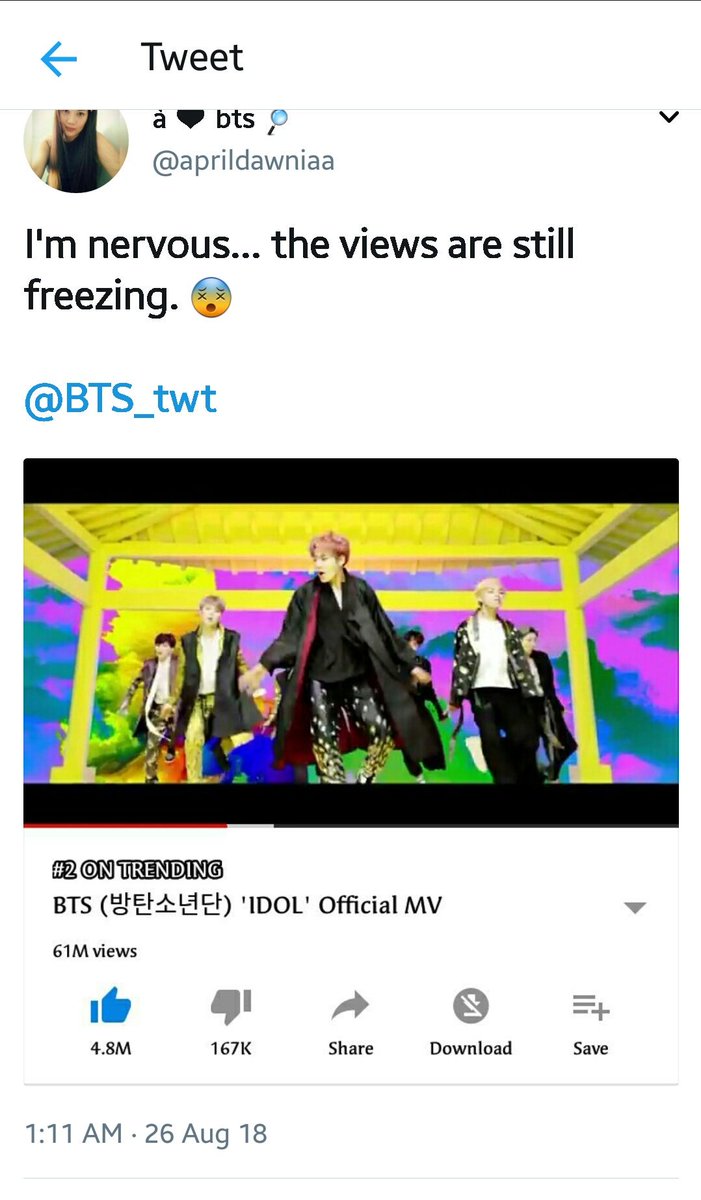
Task: Click the BTS IDOL Official MV title
Action: (247, 906)
